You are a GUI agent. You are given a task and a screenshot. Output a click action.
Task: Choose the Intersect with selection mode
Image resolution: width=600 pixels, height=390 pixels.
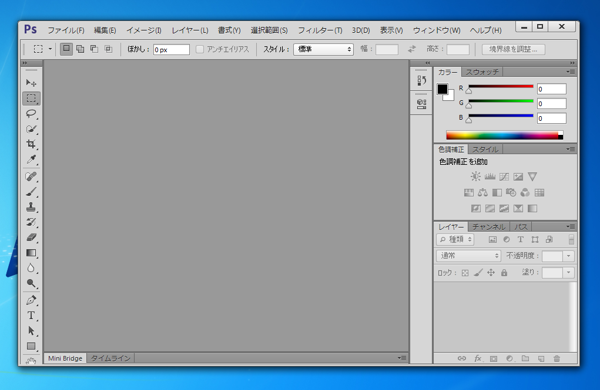[108, 49]
